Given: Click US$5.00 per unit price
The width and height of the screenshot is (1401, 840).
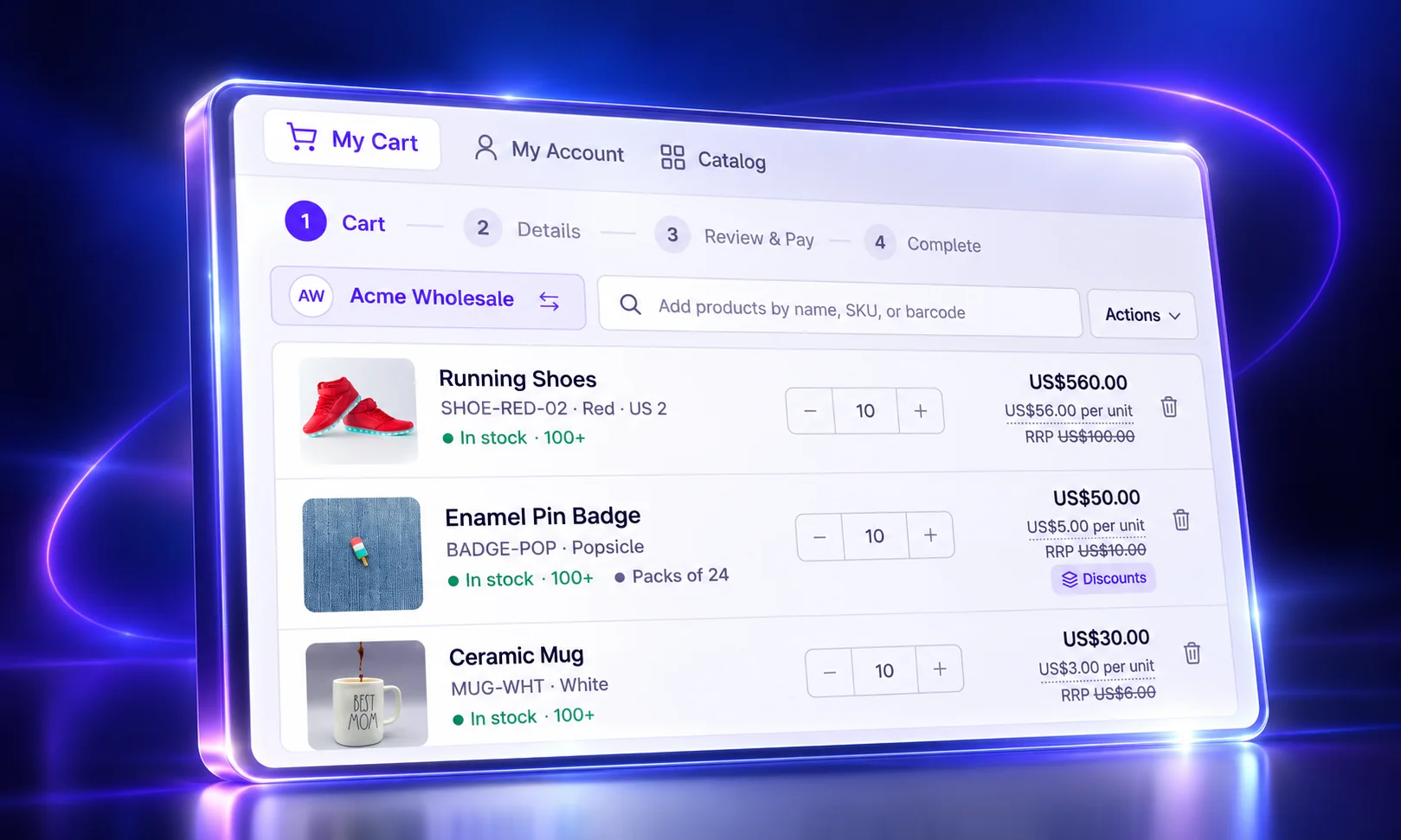Looking at the screenshot, I should tap(1085, 526).
